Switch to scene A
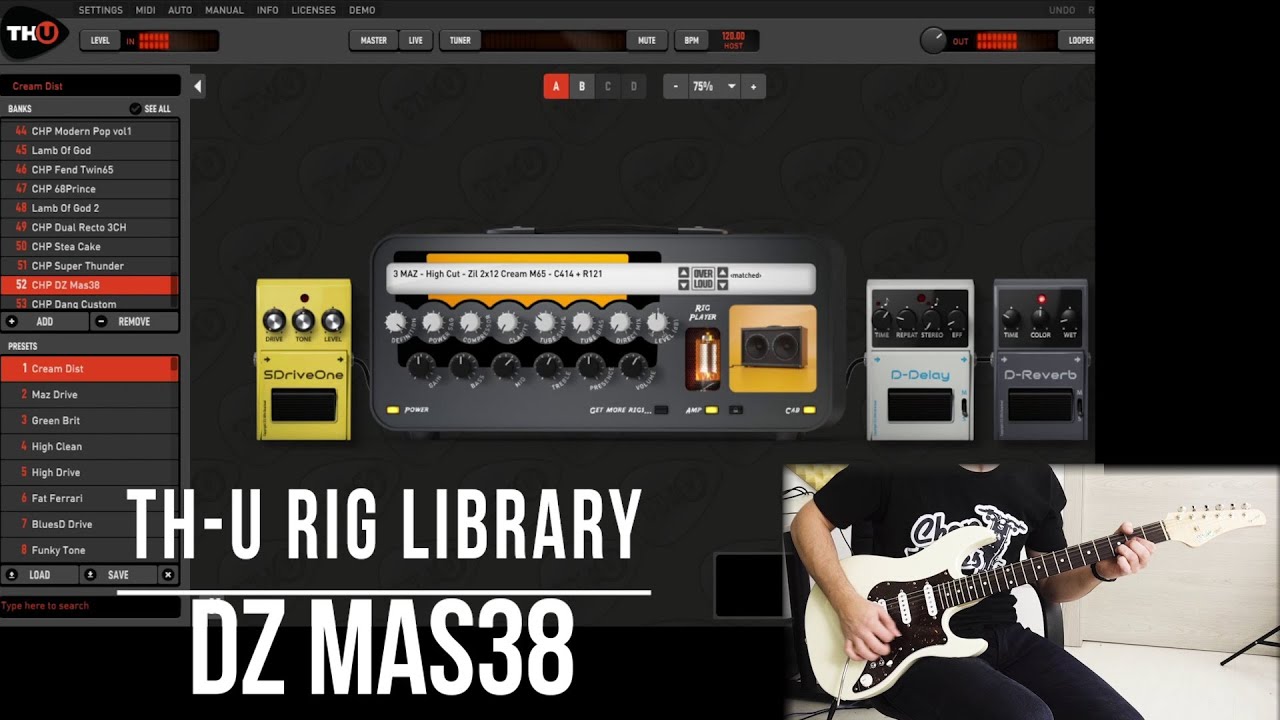The width and height of the screenshot is (1280, 720). (x=556, y=87)
